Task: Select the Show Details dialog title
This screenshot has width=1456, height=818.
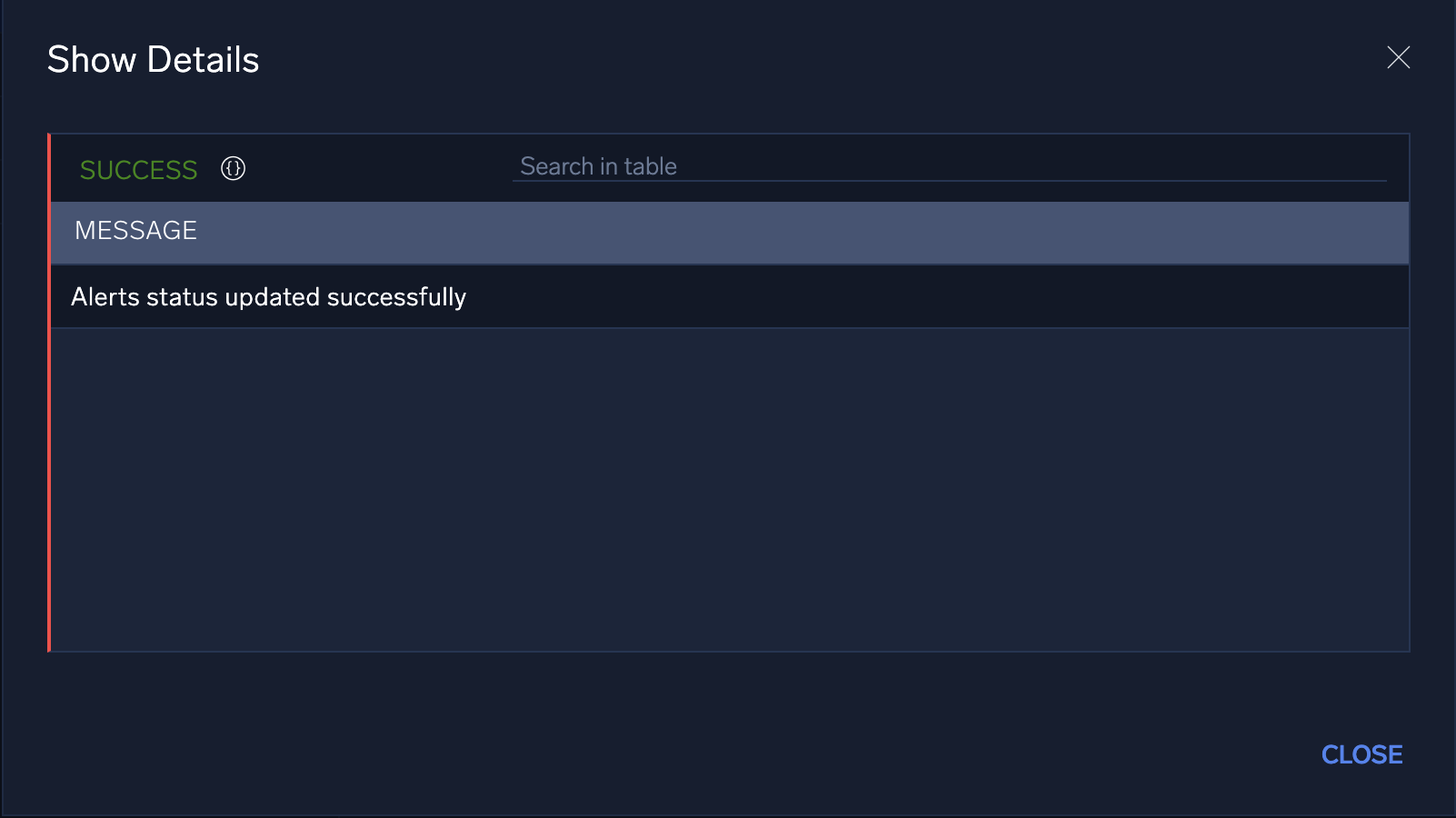Action: 153,58
